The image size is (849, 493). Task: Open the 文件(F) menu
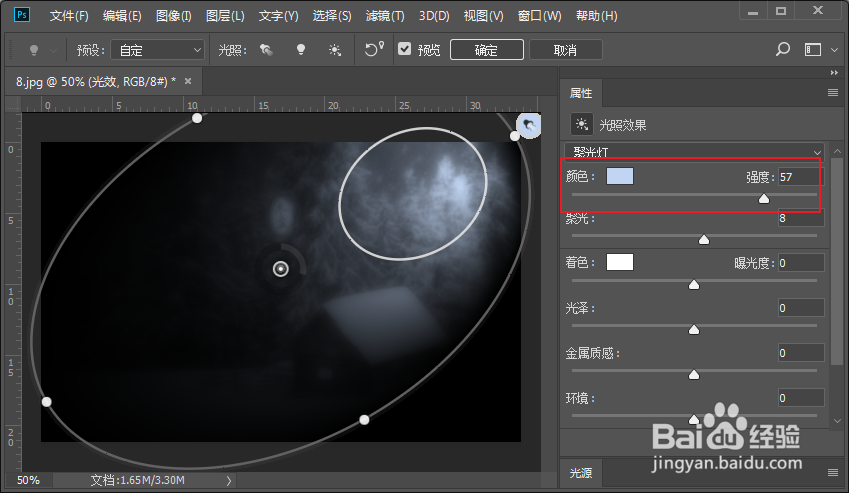(x=69, y=16)
